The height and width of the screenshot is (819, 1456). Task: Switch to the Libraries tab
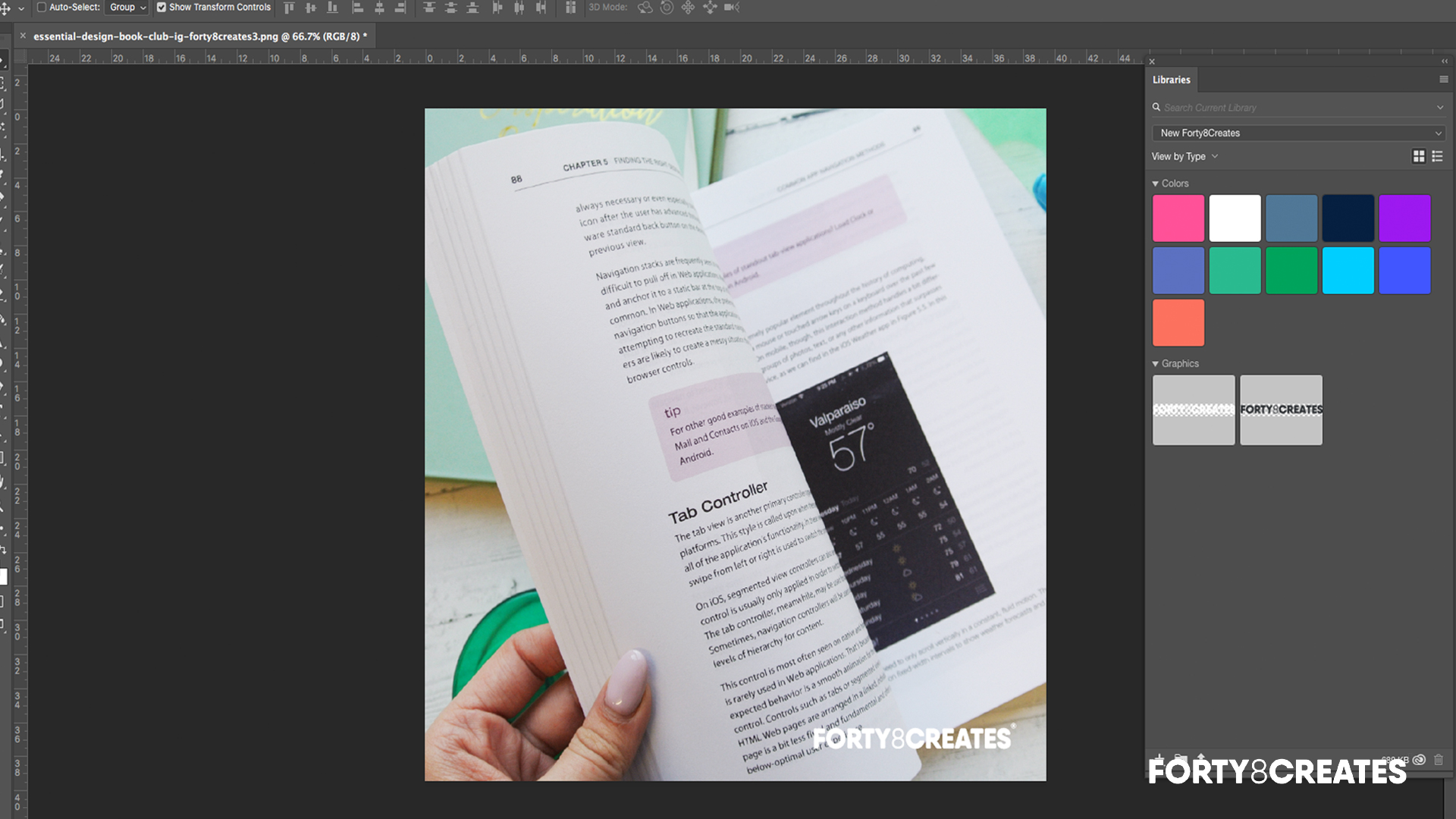point(1172,80)
